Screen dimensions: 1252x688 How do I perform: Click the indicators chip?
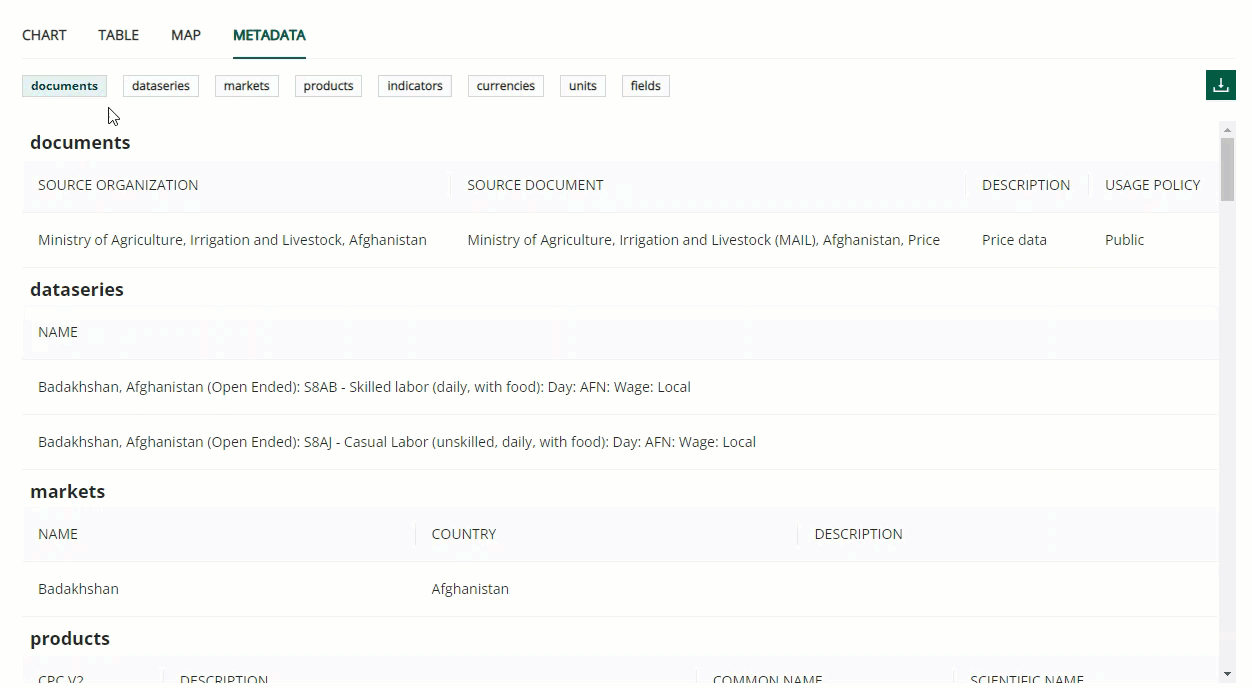pyautogui.click(x=414, y=86)
